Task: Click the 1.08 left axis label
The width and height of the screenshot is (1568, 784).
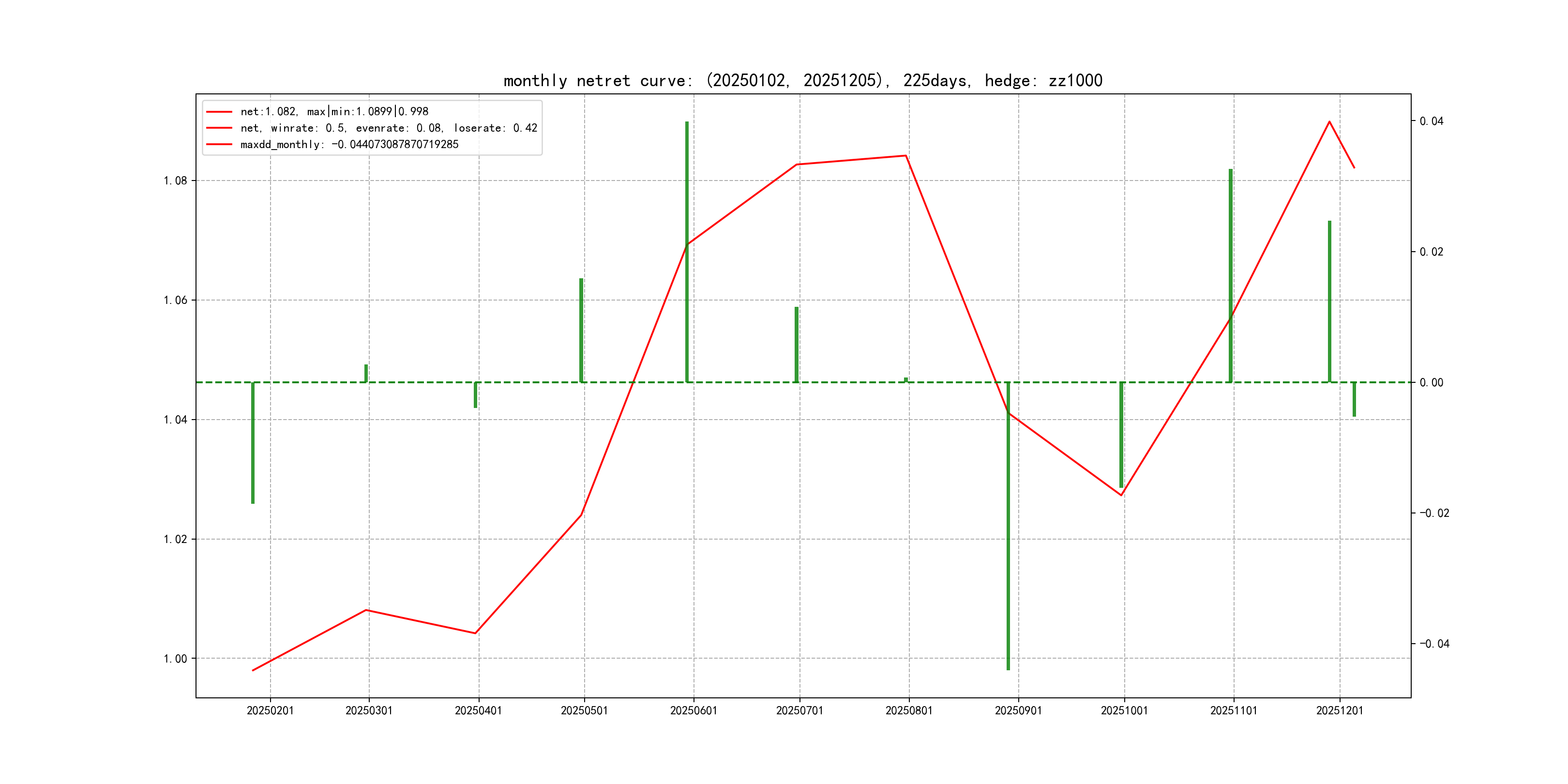Action: point(175,181)
